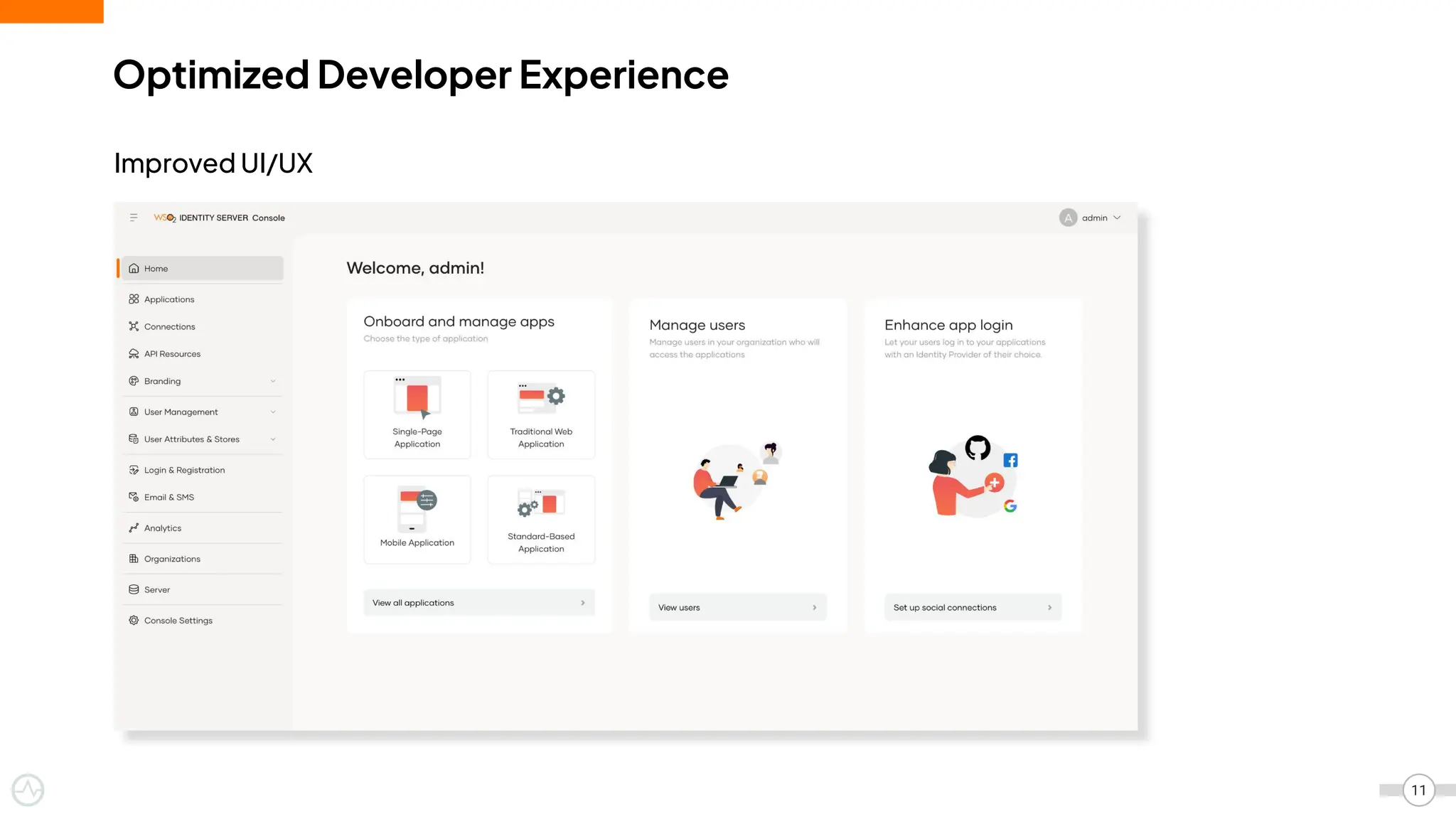The width and height of the screenshot is (1456, 819).
Task: Open Organizations menu item
Action: (x=203, y=559)
